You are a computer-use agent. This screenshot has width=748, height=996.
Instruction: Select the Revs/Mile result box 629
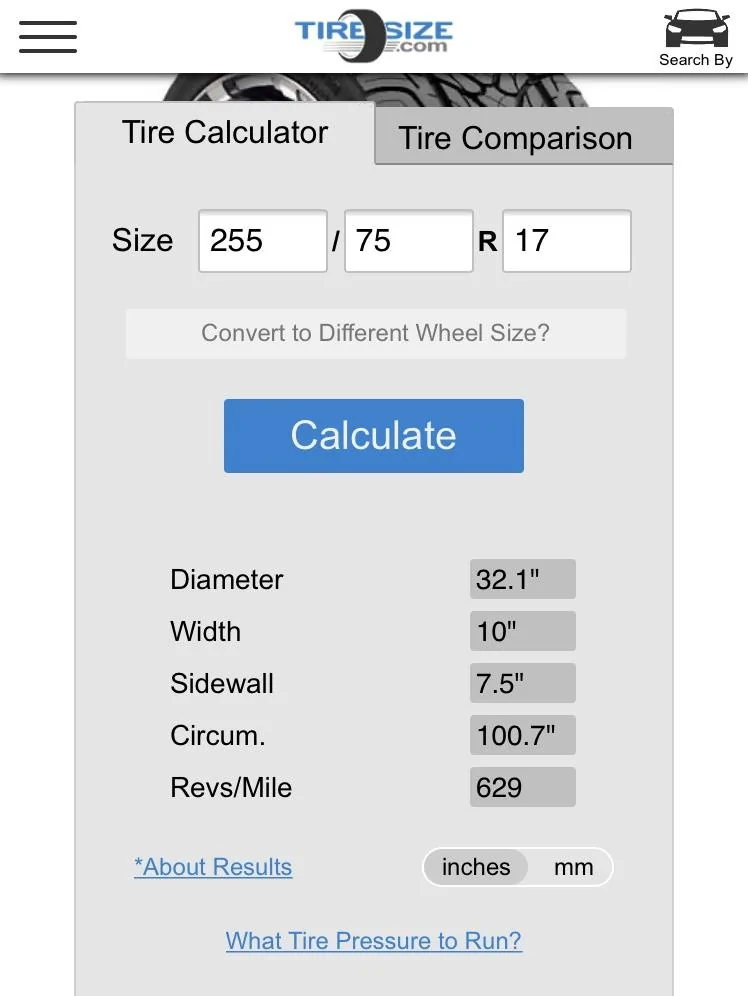(523, 787)
